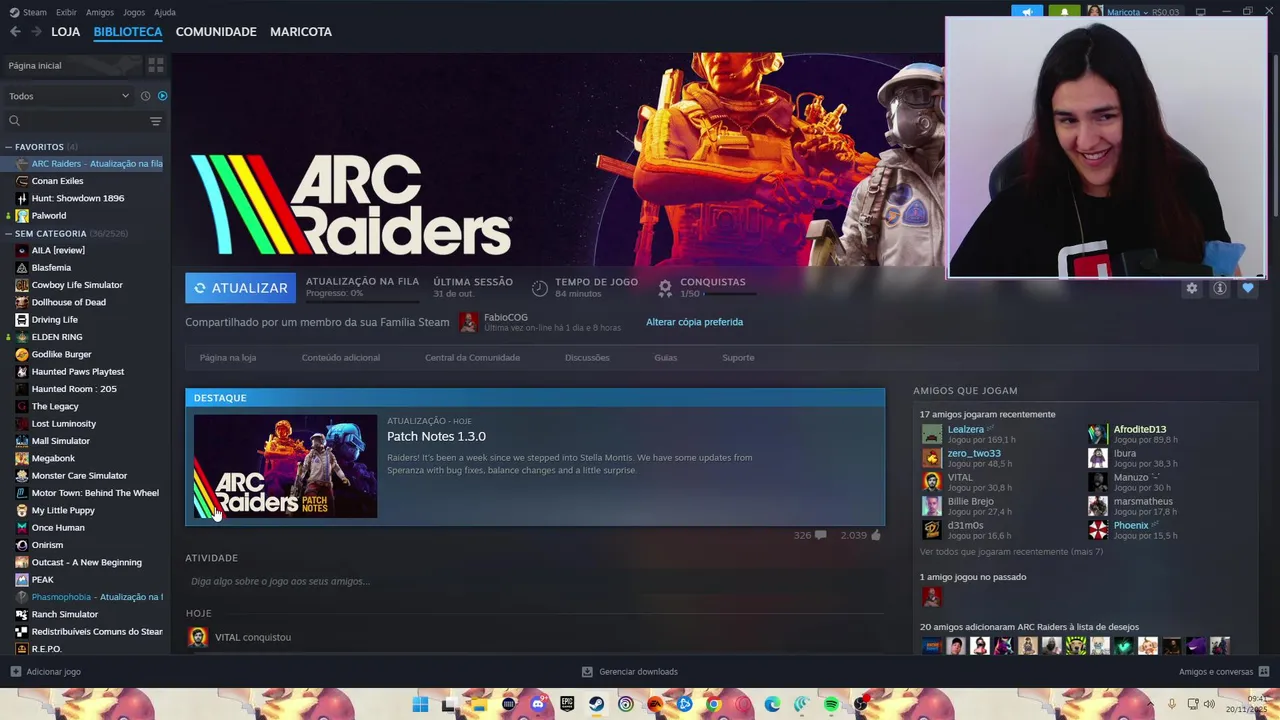Open Discord from the taskbar
1280x720 pixels.
538,705
